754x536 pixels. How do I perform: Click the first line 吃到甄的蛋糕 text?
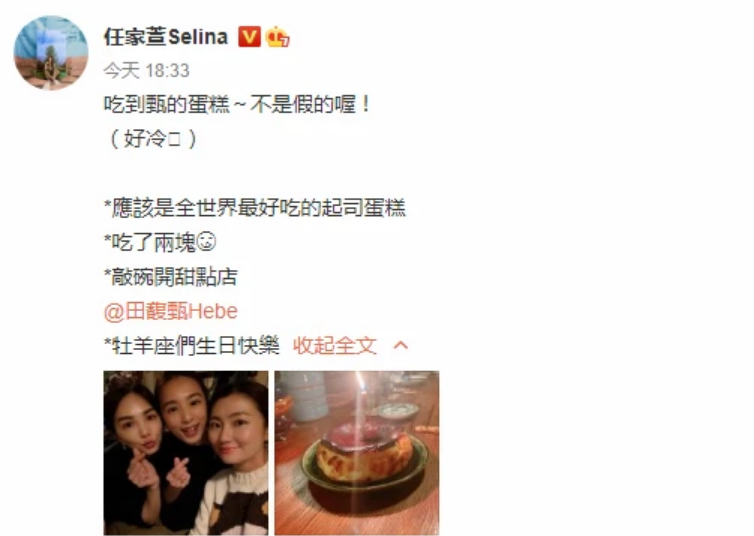point(167,105)
